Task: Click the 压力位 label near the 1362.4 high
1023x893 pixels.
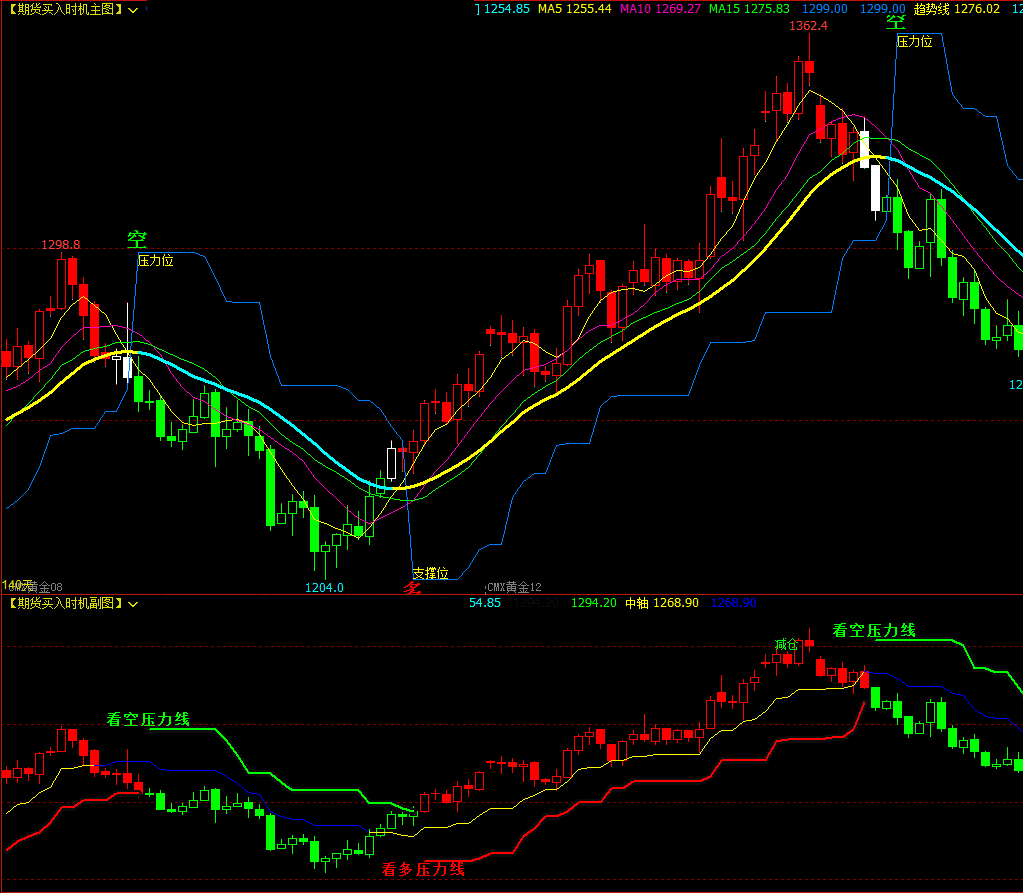Action: click(915, 42)
